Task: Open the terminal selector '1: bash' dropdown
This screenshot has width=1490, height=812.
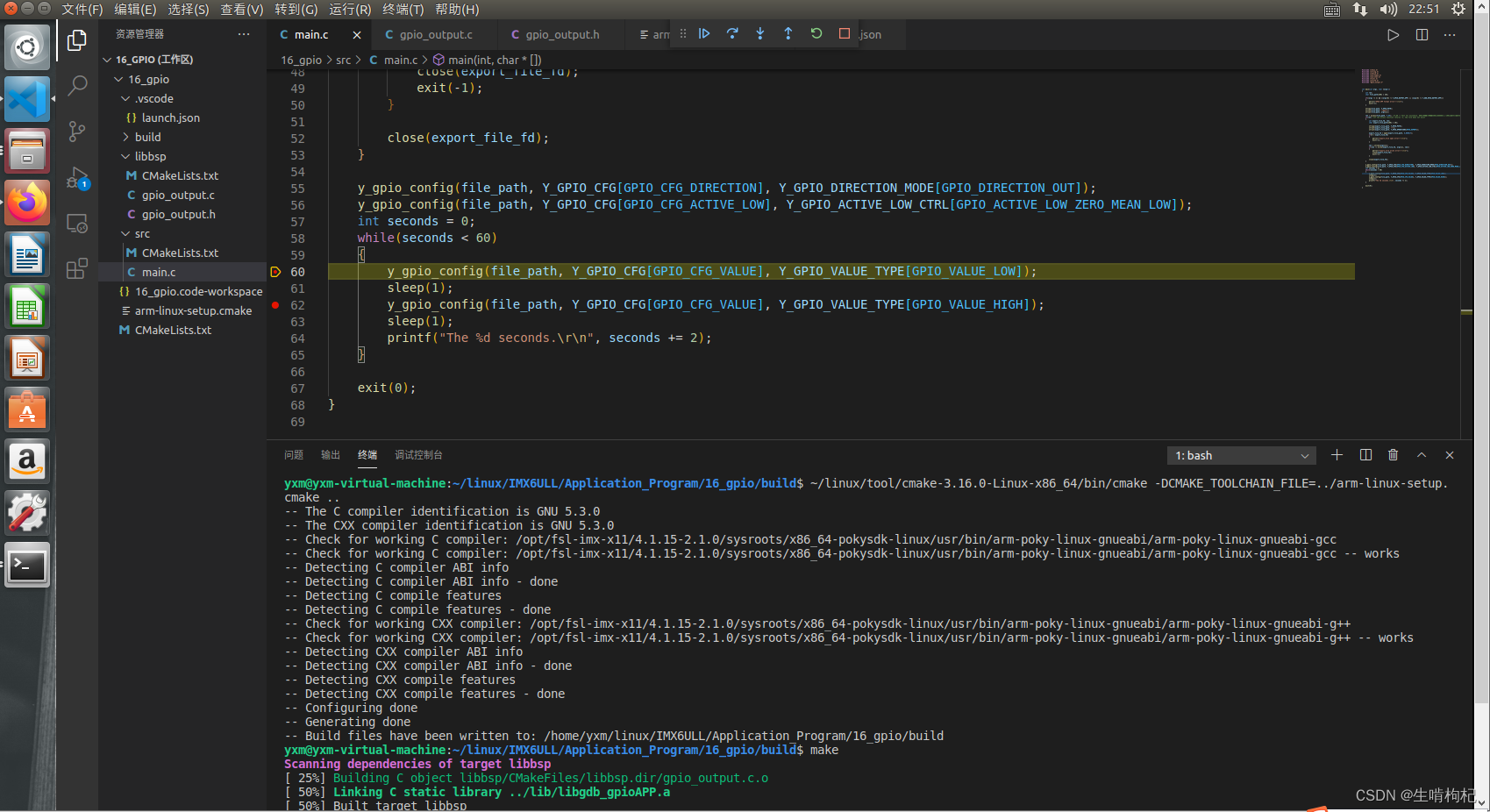Action: tap(1242, 455)
